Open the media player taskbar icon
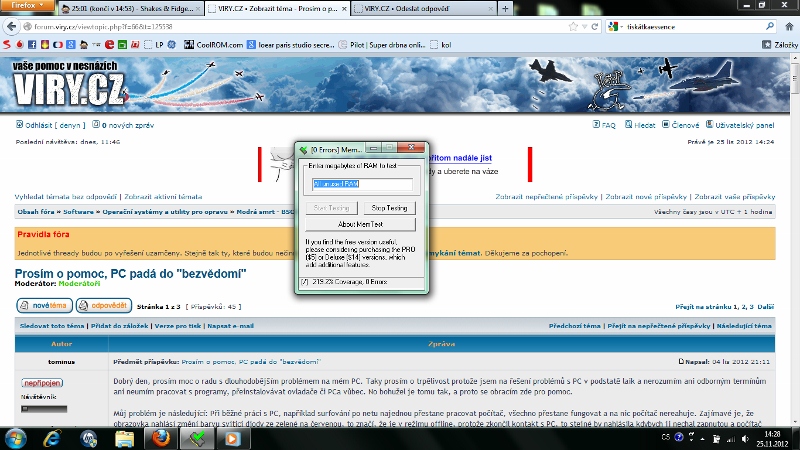The height and width of the screenshot is (450, 800). click(232, 439)
